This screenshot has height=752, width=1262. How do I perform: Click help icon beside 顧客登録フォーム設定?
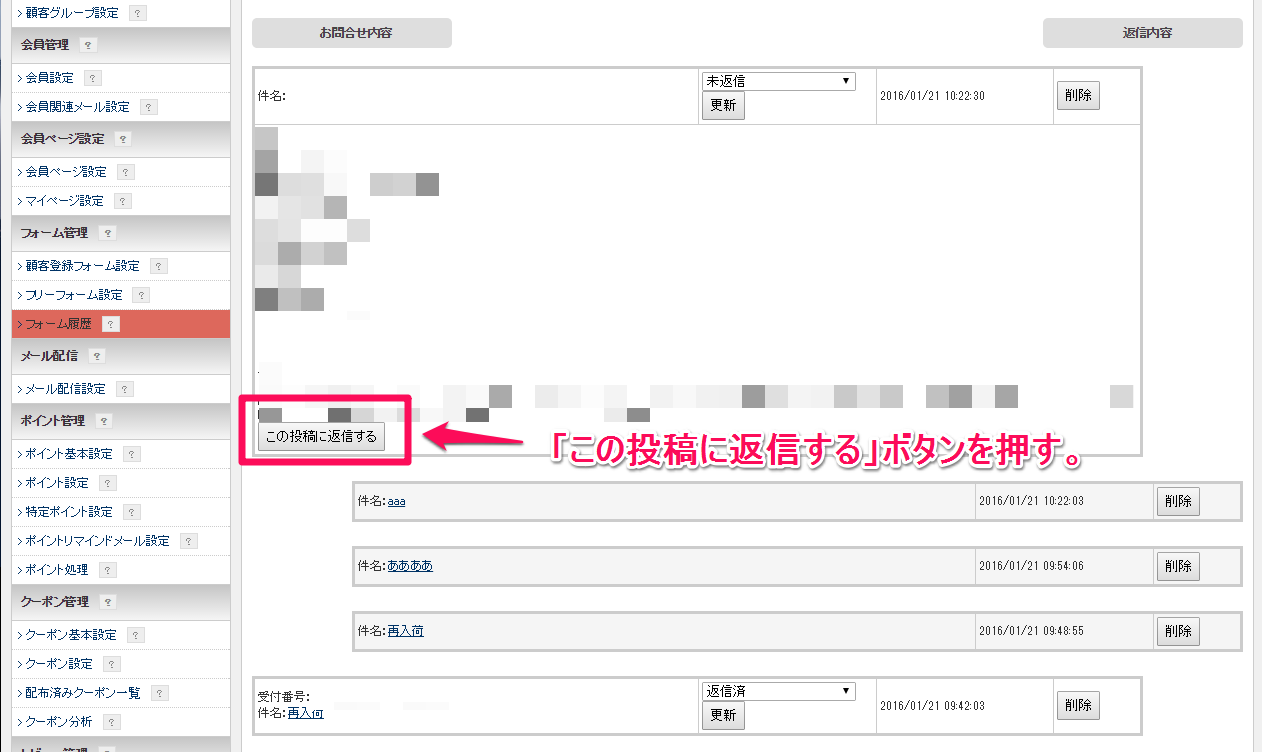point(159,266)
